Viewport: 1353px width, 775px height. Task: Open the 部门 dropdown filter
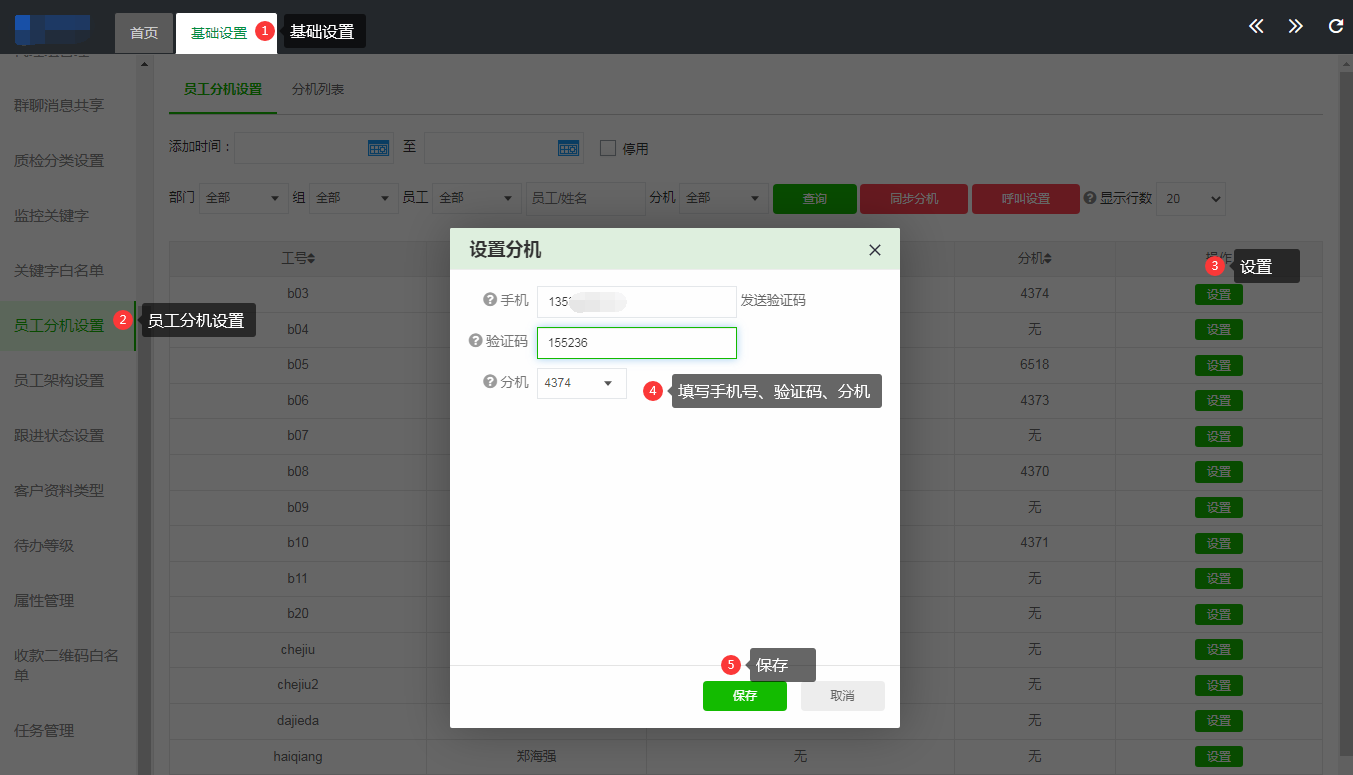[244, 198]
